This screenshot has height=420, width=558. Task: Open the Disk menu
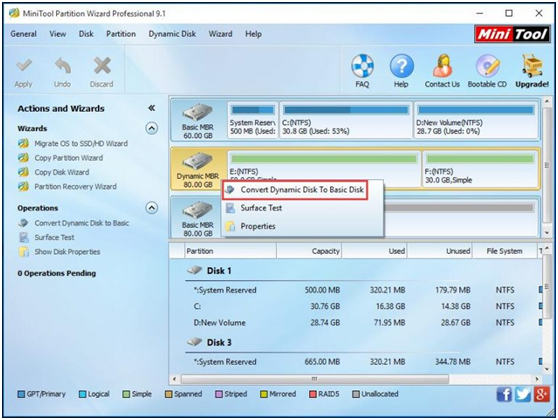[x=86, y=34]
